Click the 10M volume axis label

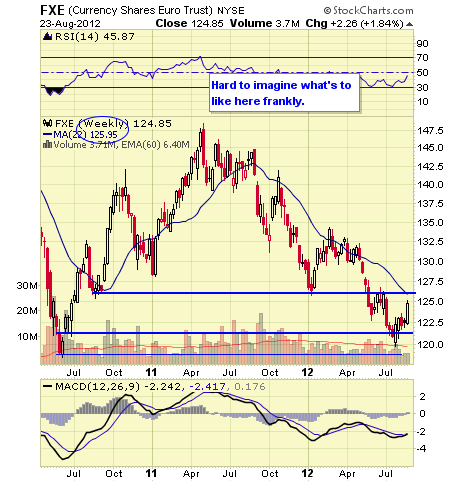(27, 337)
